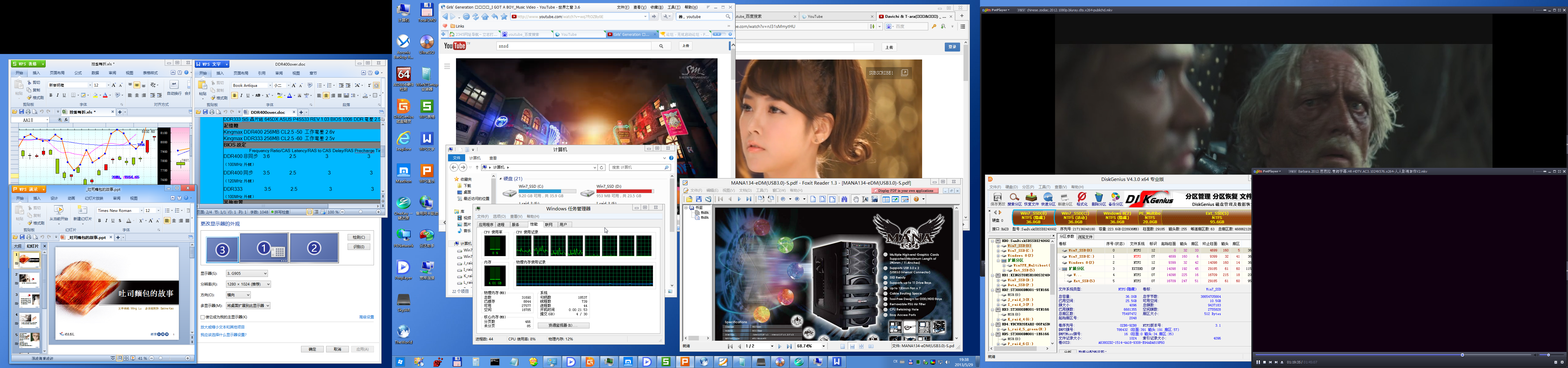Screen dimensions: 1568x368
Task: Click name box AA18 in spreadsheet
Action: coord(30,119)
